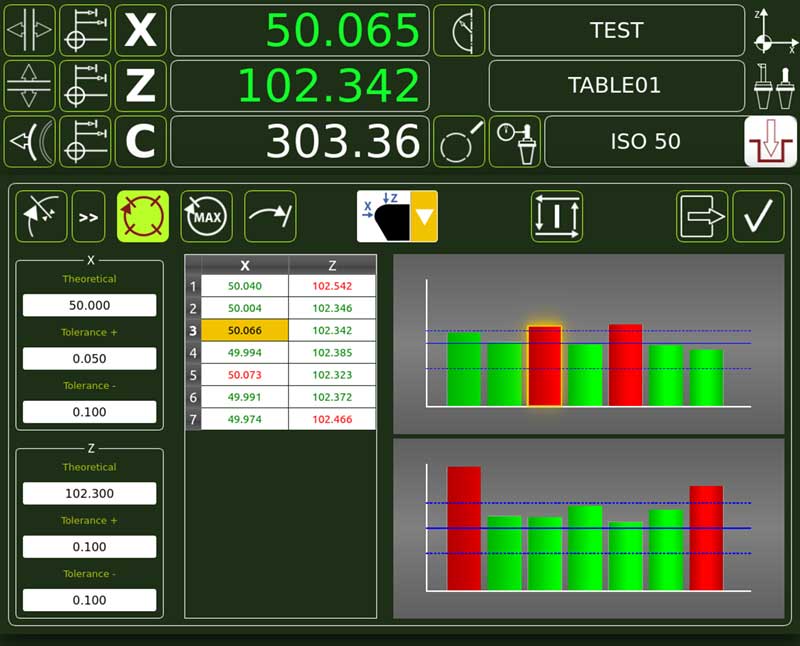Click the X Theoretical field showing 50.000
Screen dimensions: 800x646
[x=89, y=305]
